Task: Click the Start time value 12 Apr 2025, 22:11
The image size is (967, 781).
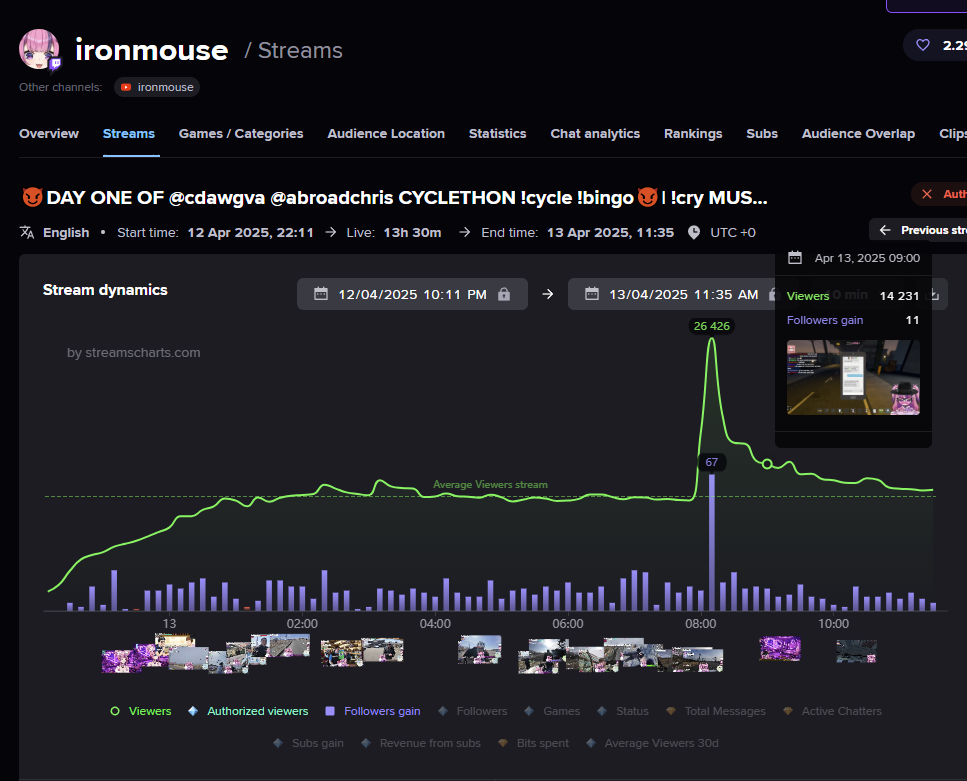Action: 250,233
